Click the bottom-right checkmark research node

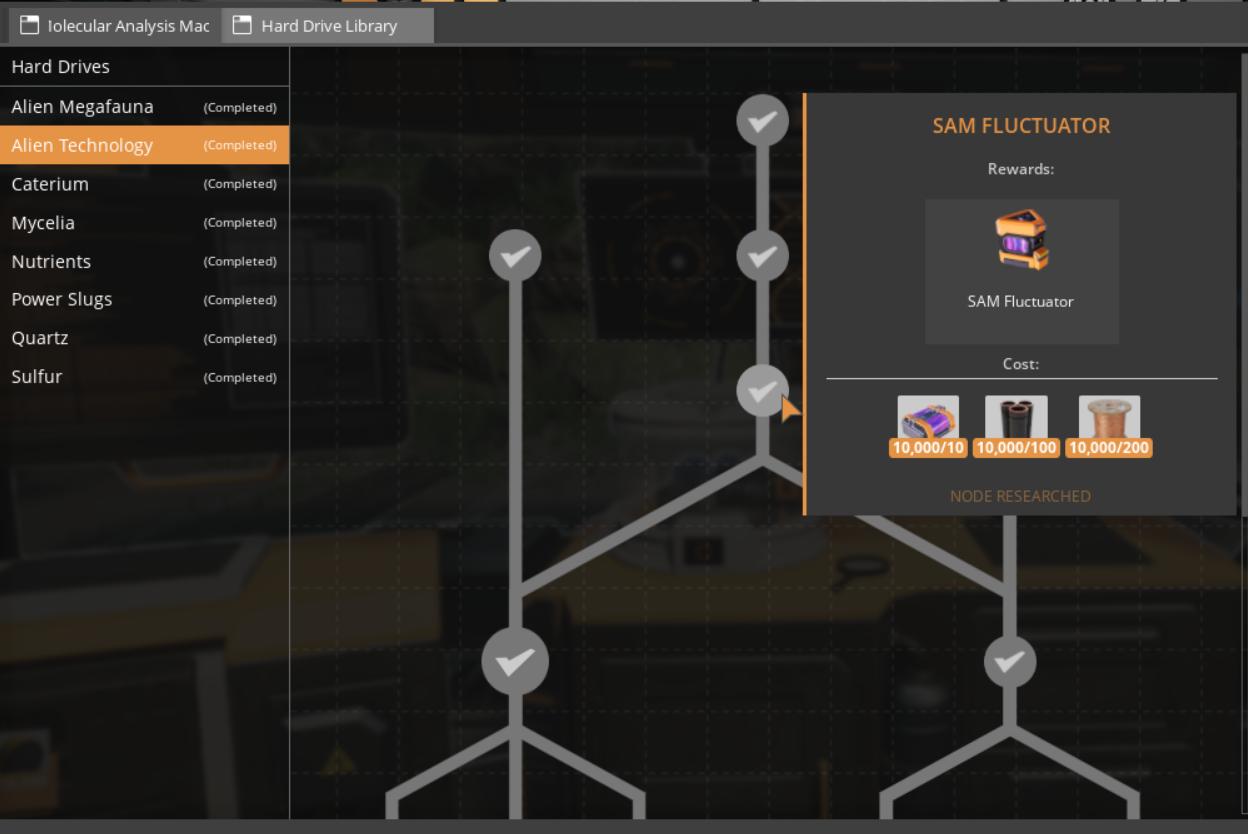point(1010,660)
